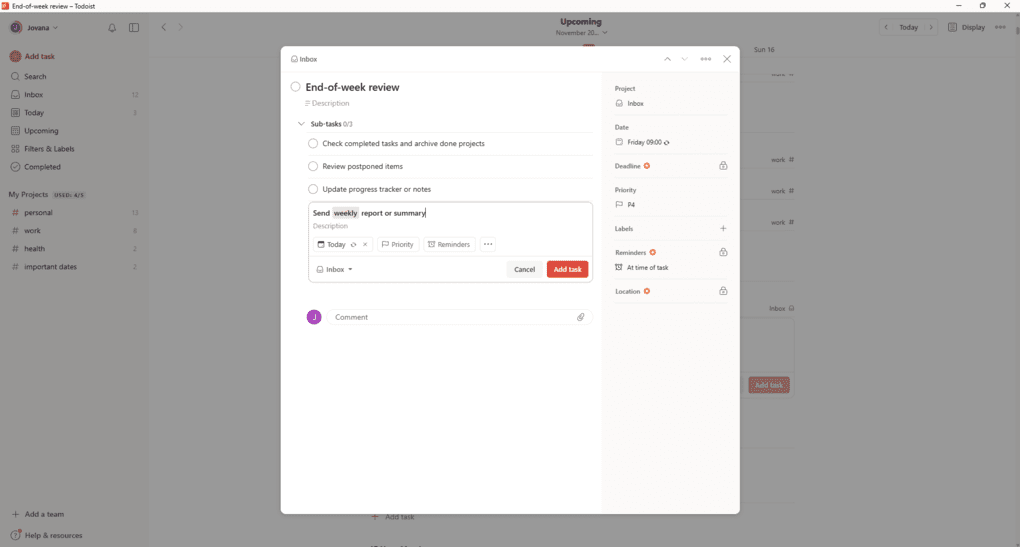Add a label with the plus icon

tap(723, 228)
